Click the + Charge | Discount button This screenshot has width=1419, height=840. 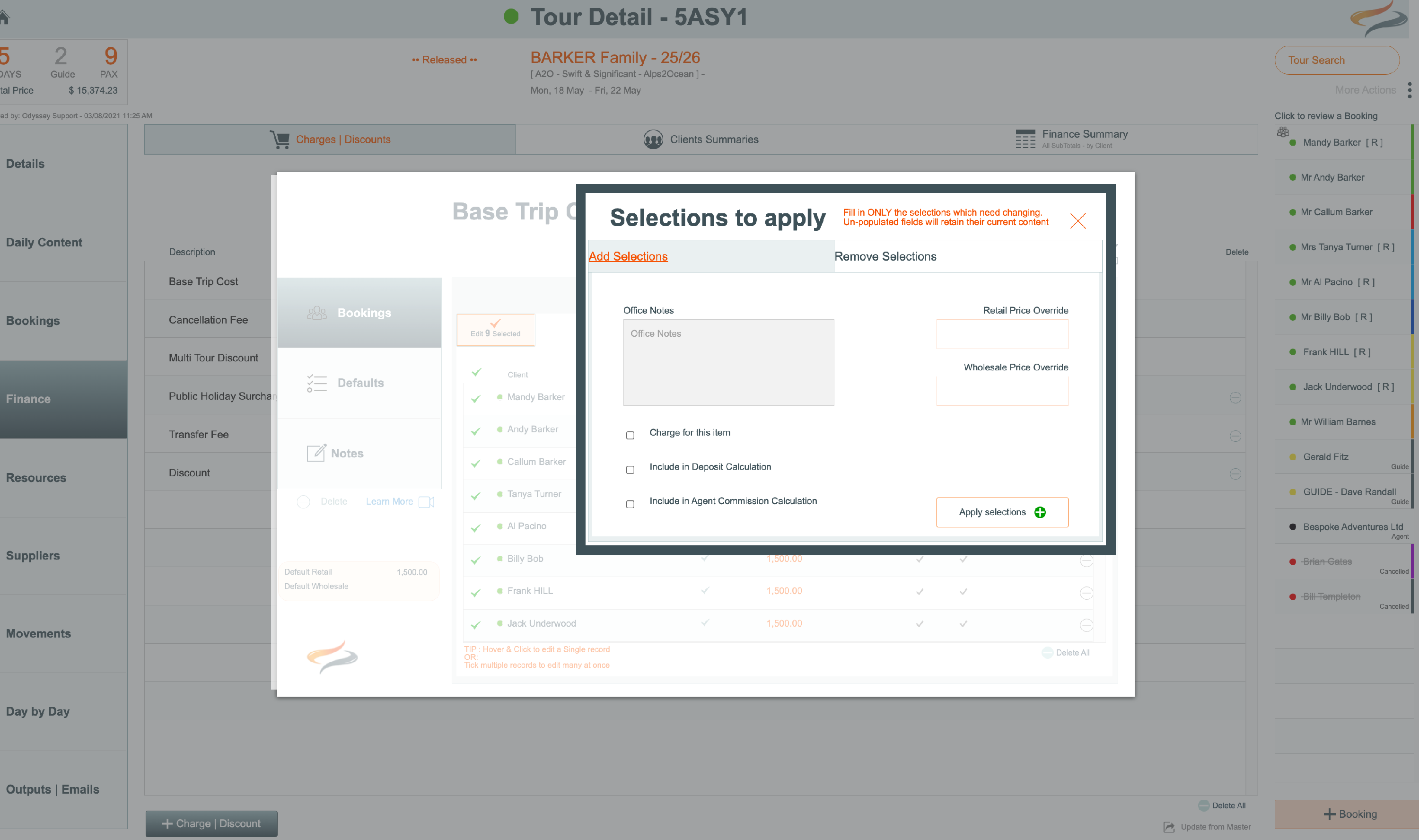point(212,823)
